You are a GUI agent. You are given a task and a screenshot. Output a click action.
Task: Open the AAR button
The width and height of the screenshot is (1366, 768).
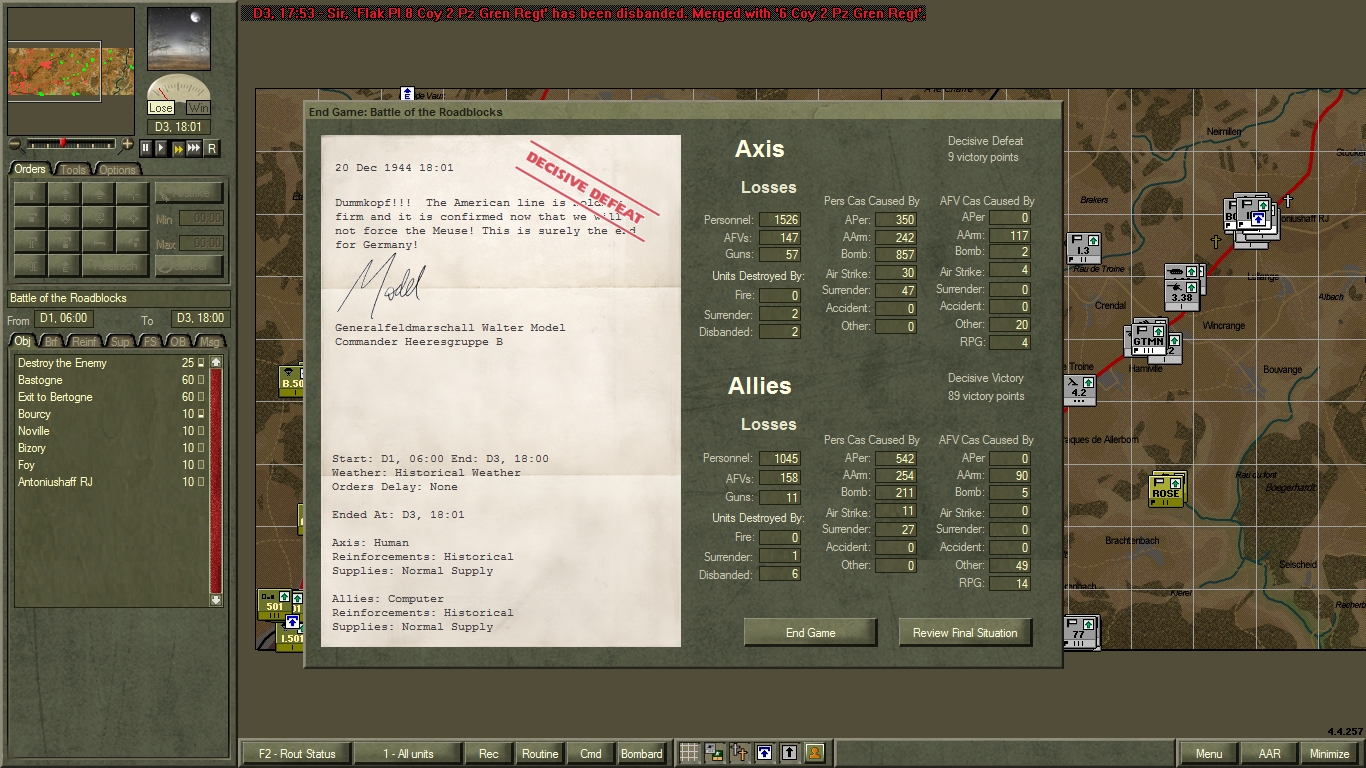tap(1269, 754)
